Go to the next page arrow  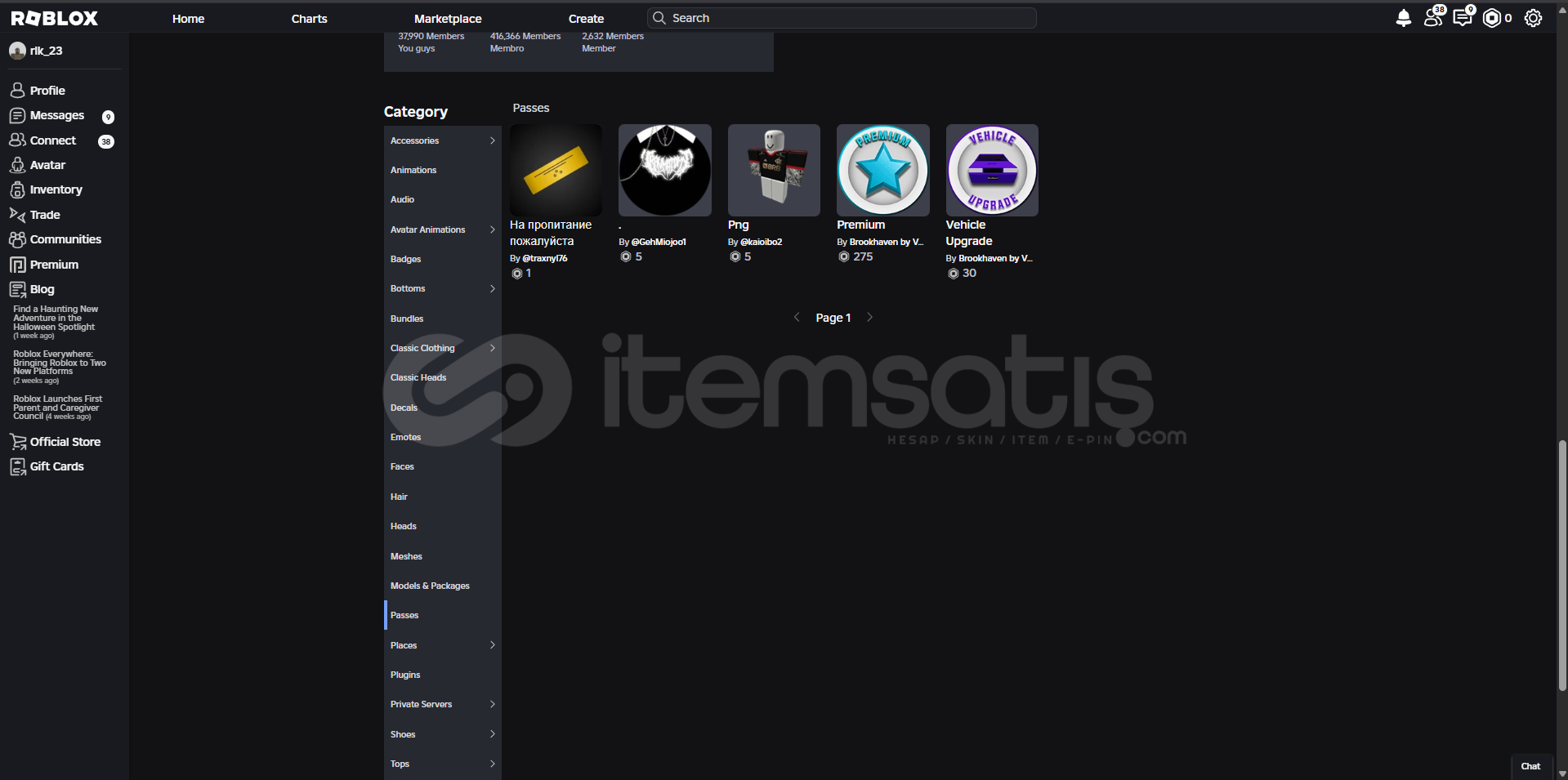[869, 318]
